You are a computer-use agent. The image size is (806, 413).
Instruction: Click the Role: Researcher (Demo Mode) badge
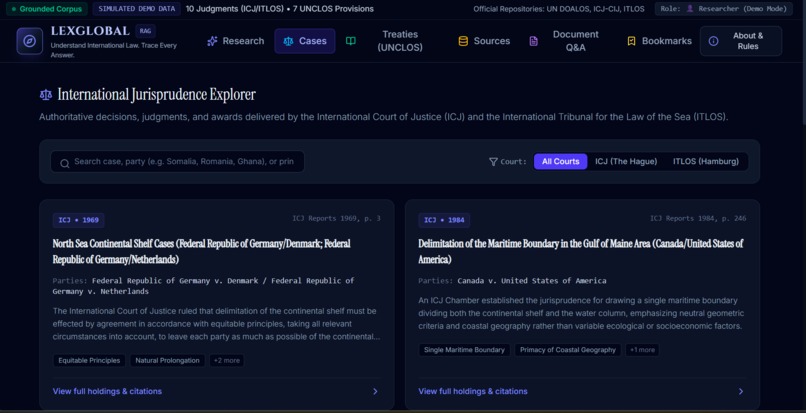click(723, 9)
